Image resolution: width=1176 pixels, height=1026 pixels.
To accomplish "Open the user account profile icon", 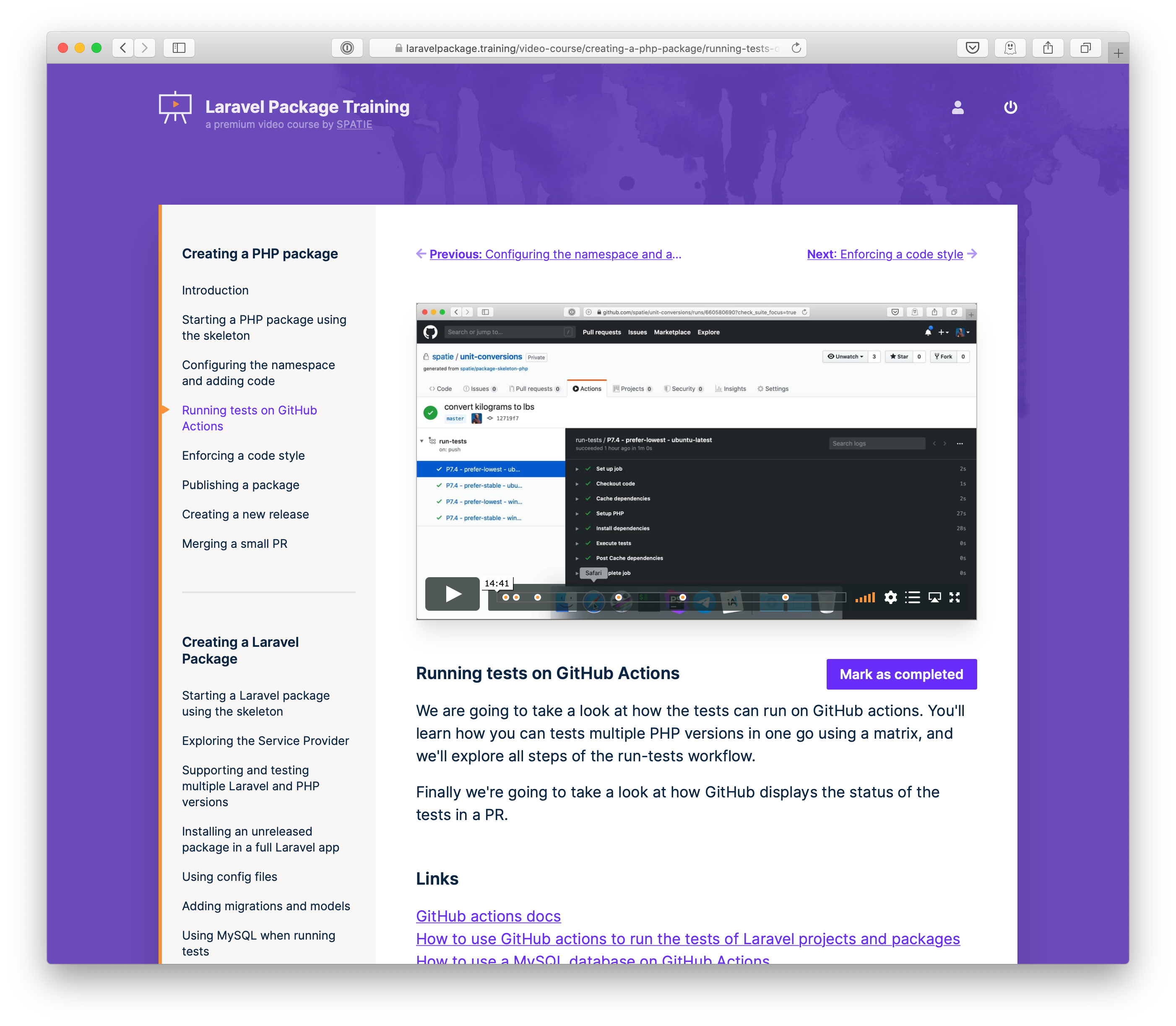I will (958, 108).
